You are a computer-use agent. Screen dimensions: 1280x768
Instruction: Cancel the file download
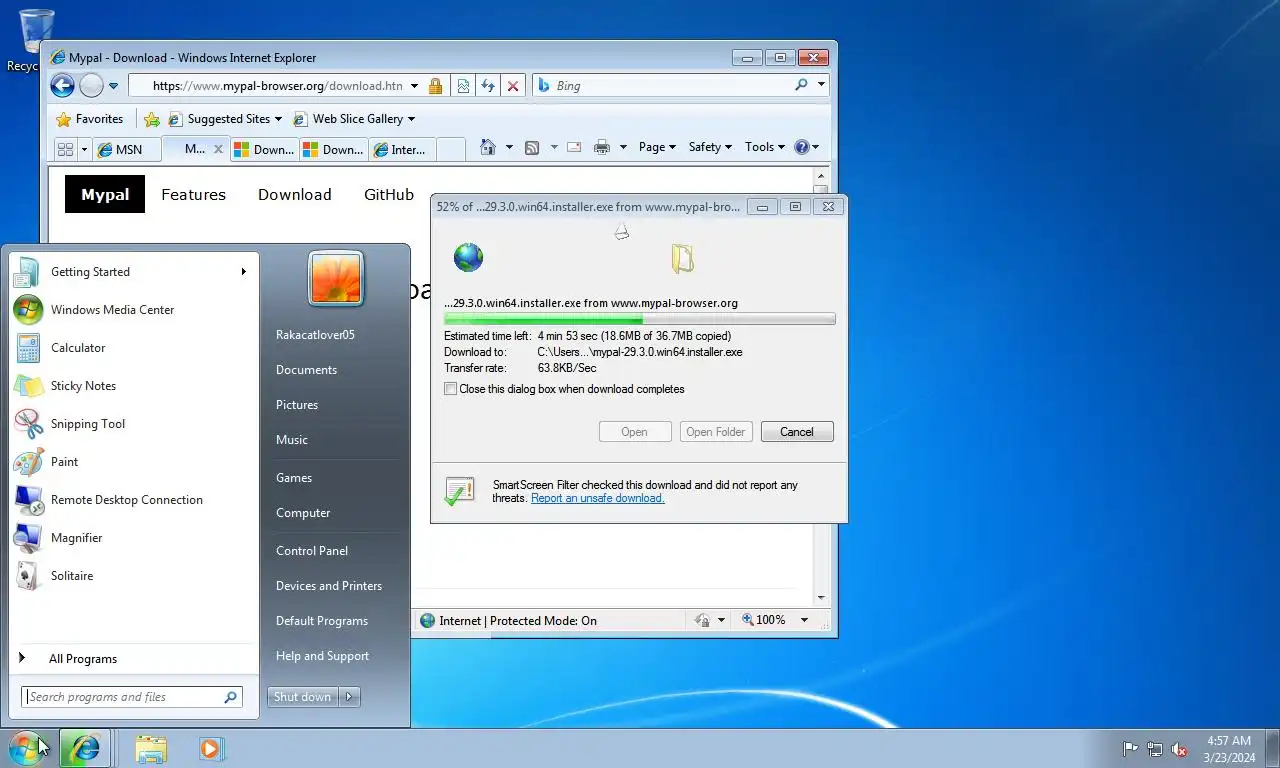(x=797, y=432)
